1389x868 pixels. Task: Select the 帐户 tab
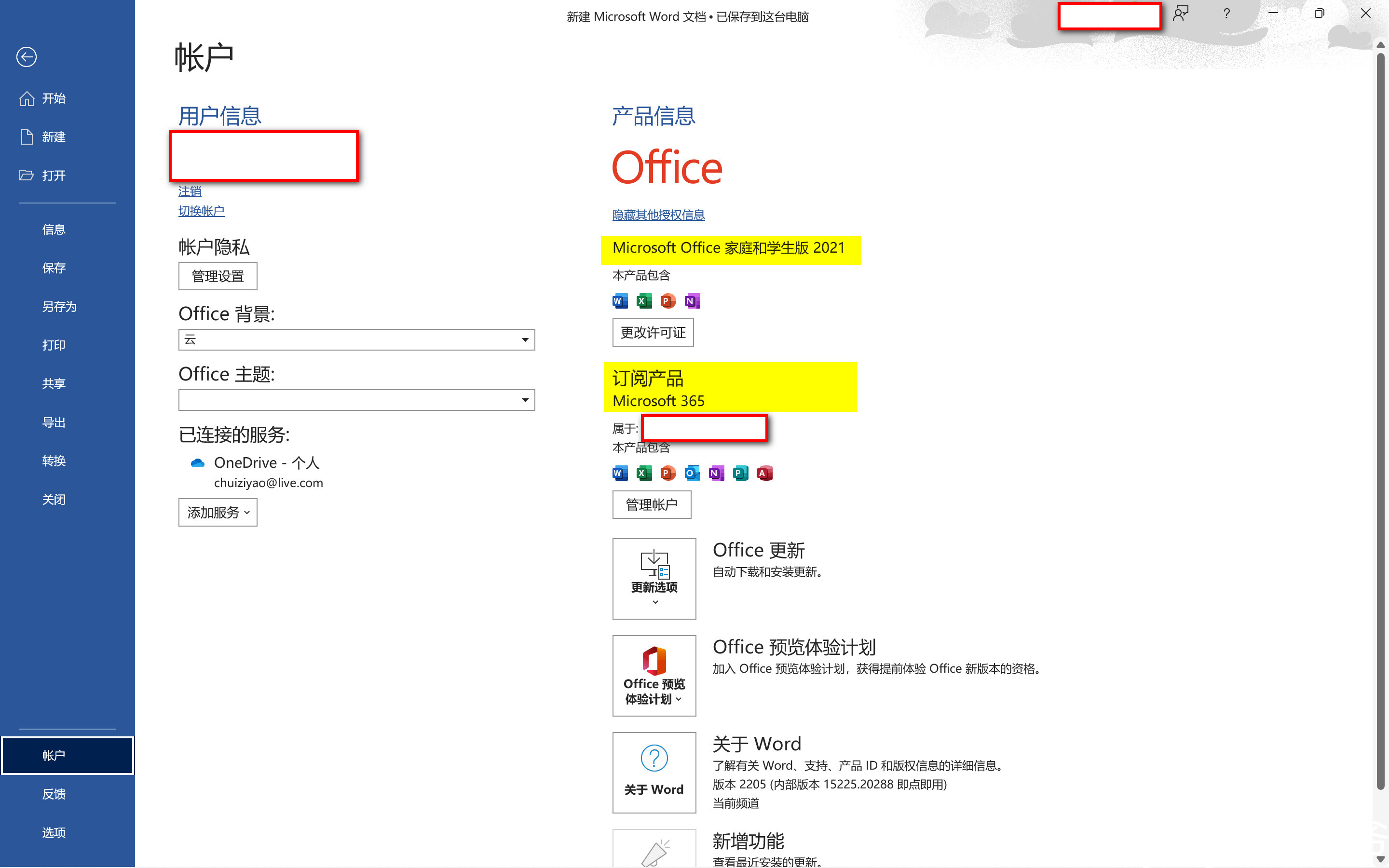click(x=67, y=756)
